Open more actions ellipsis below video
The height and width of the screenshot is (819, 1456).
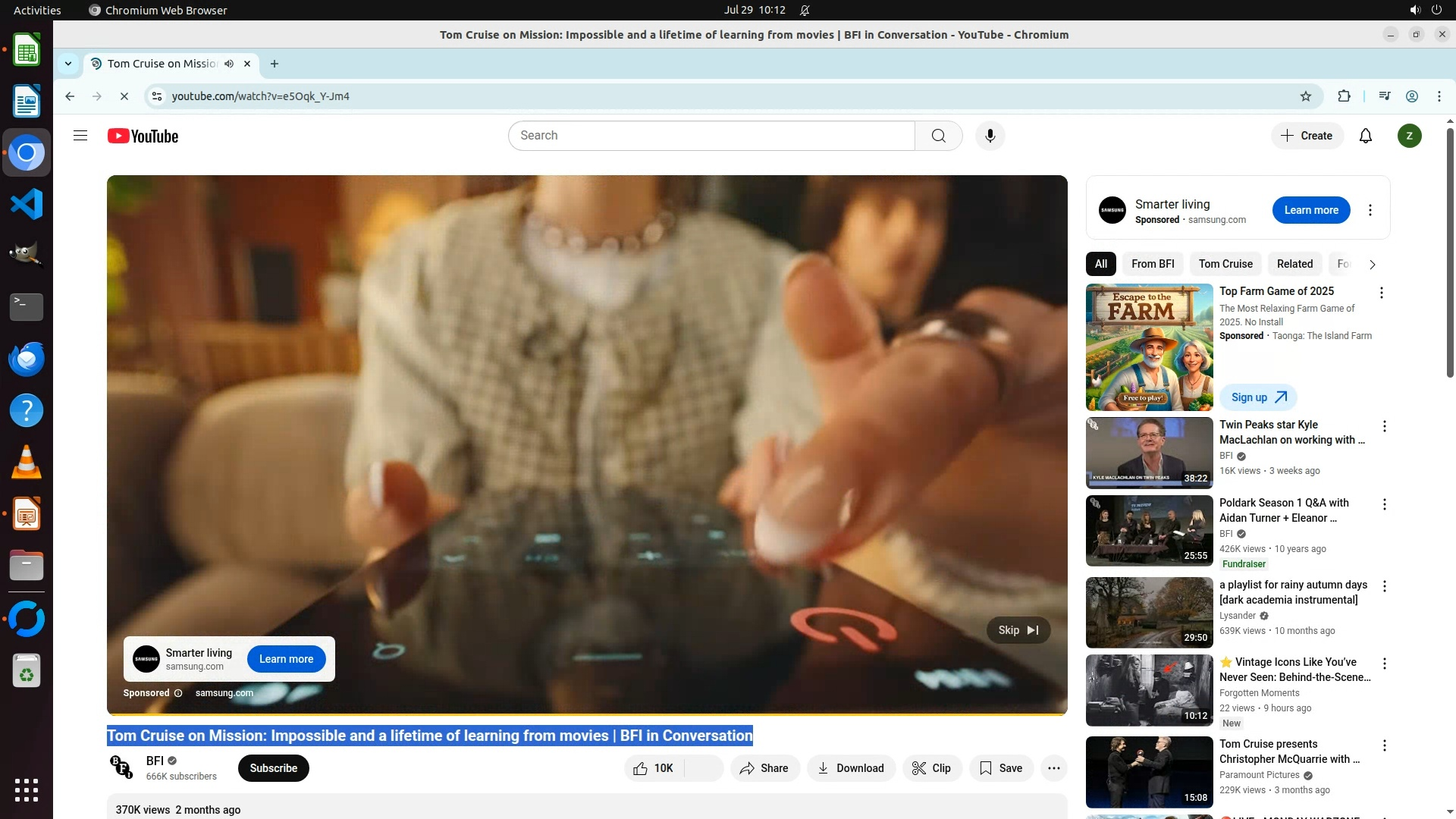coord(1053,768)
